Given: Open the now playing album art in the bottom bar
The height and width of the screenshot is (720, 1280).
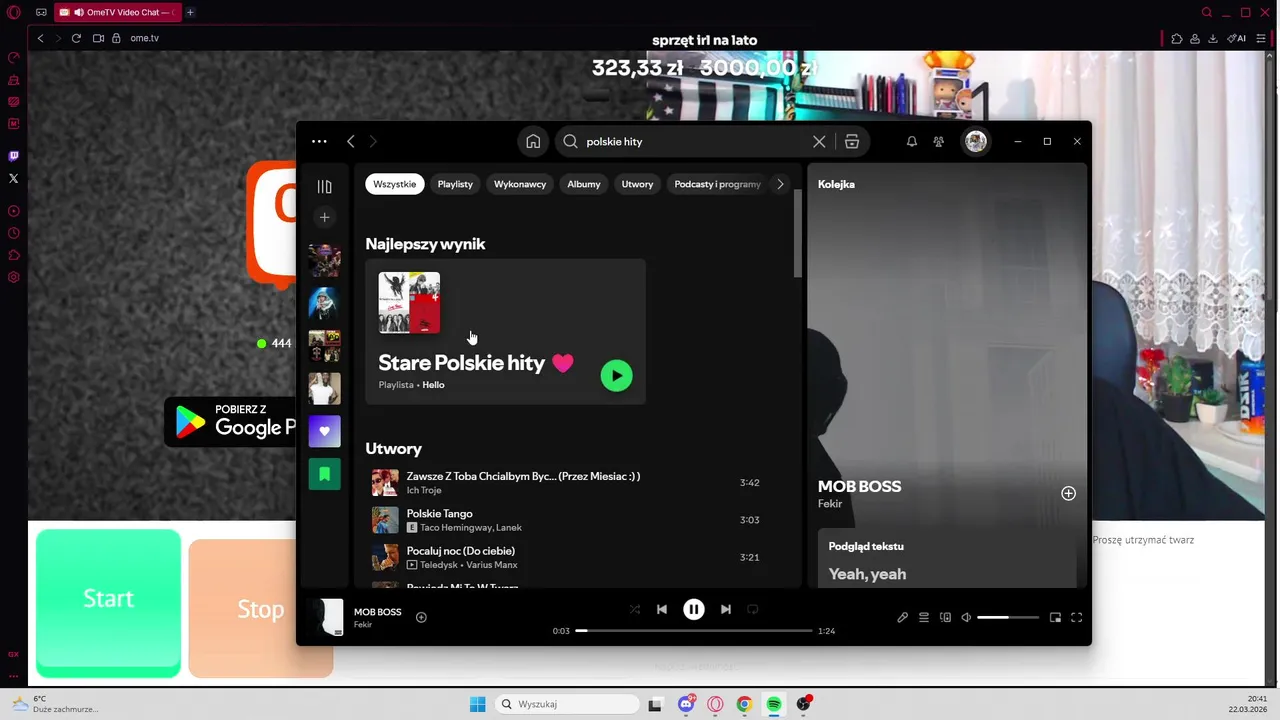Looking at the screenshot, I should [325, 618].
